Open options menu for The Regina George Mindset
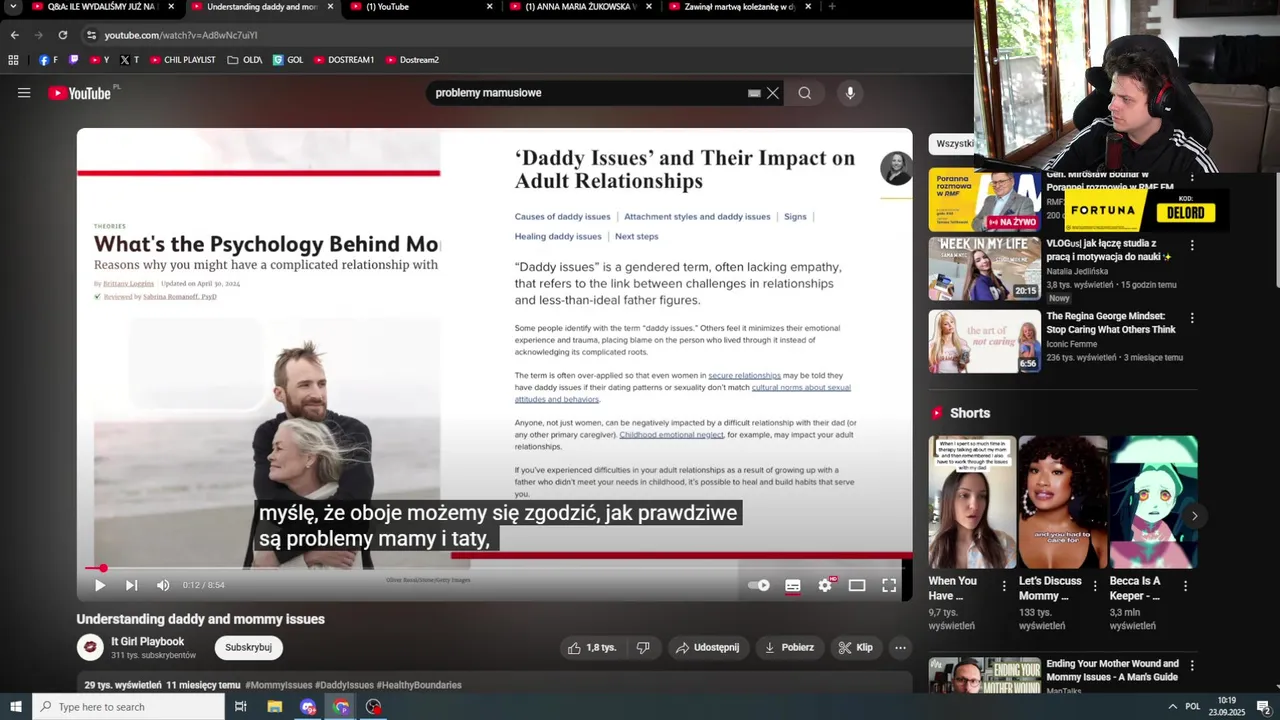Screen dimensions: 1280x720 [x=1191, y=318]
